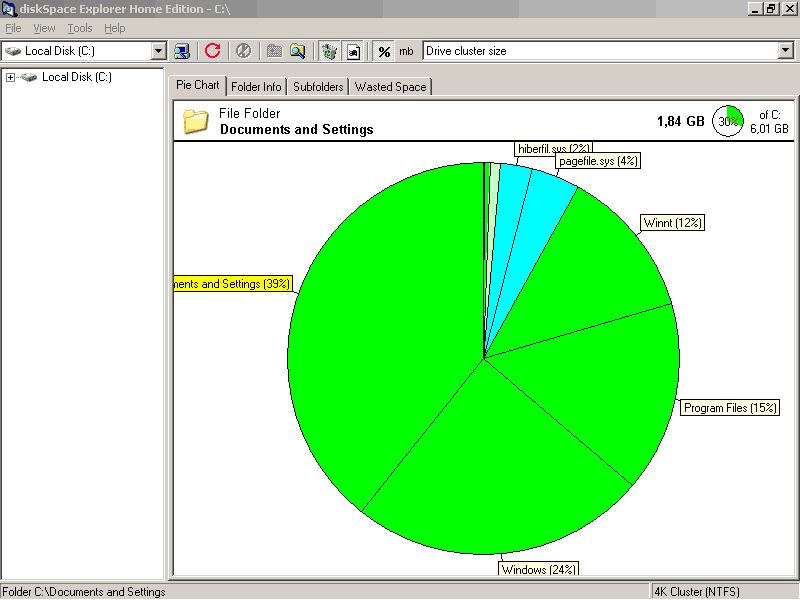Click the folder icon in the toolbar
The image size is (800, 600).
coord(274,51)
